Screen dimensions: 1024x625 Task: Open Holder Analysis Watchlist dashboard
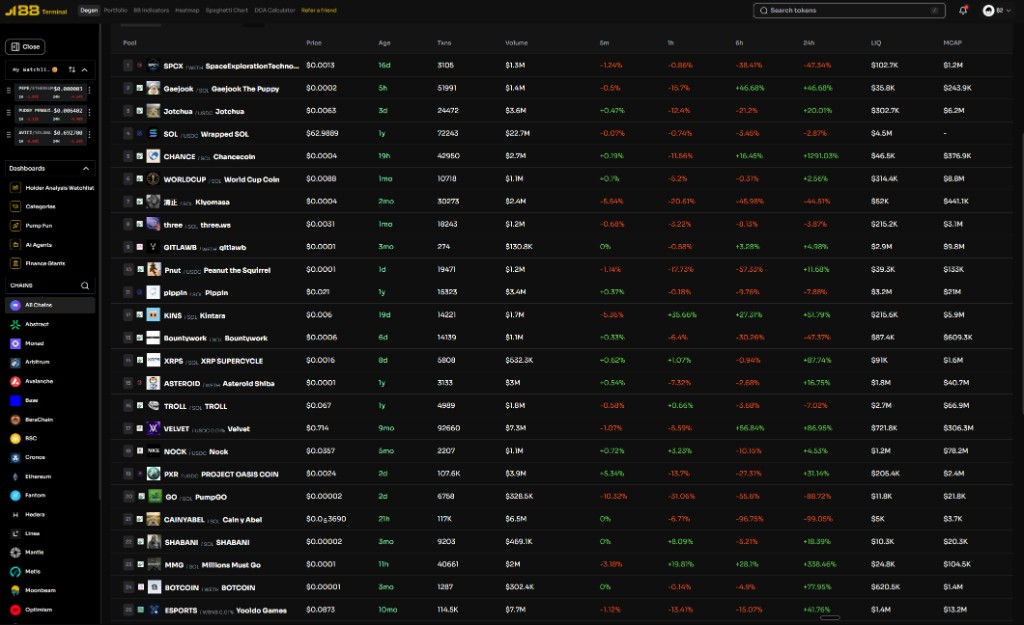pyautogui.click(x=52, y=188)
